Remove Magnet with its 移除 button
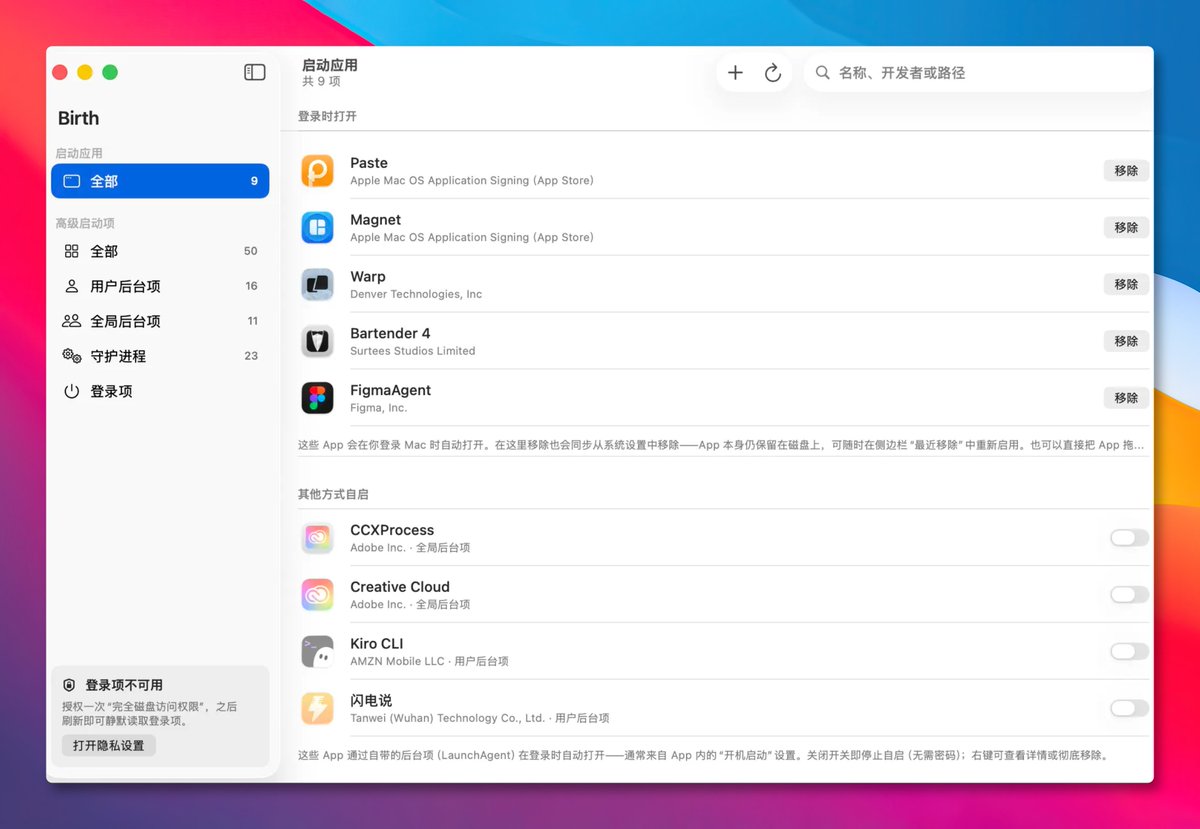 (1126, 228)
